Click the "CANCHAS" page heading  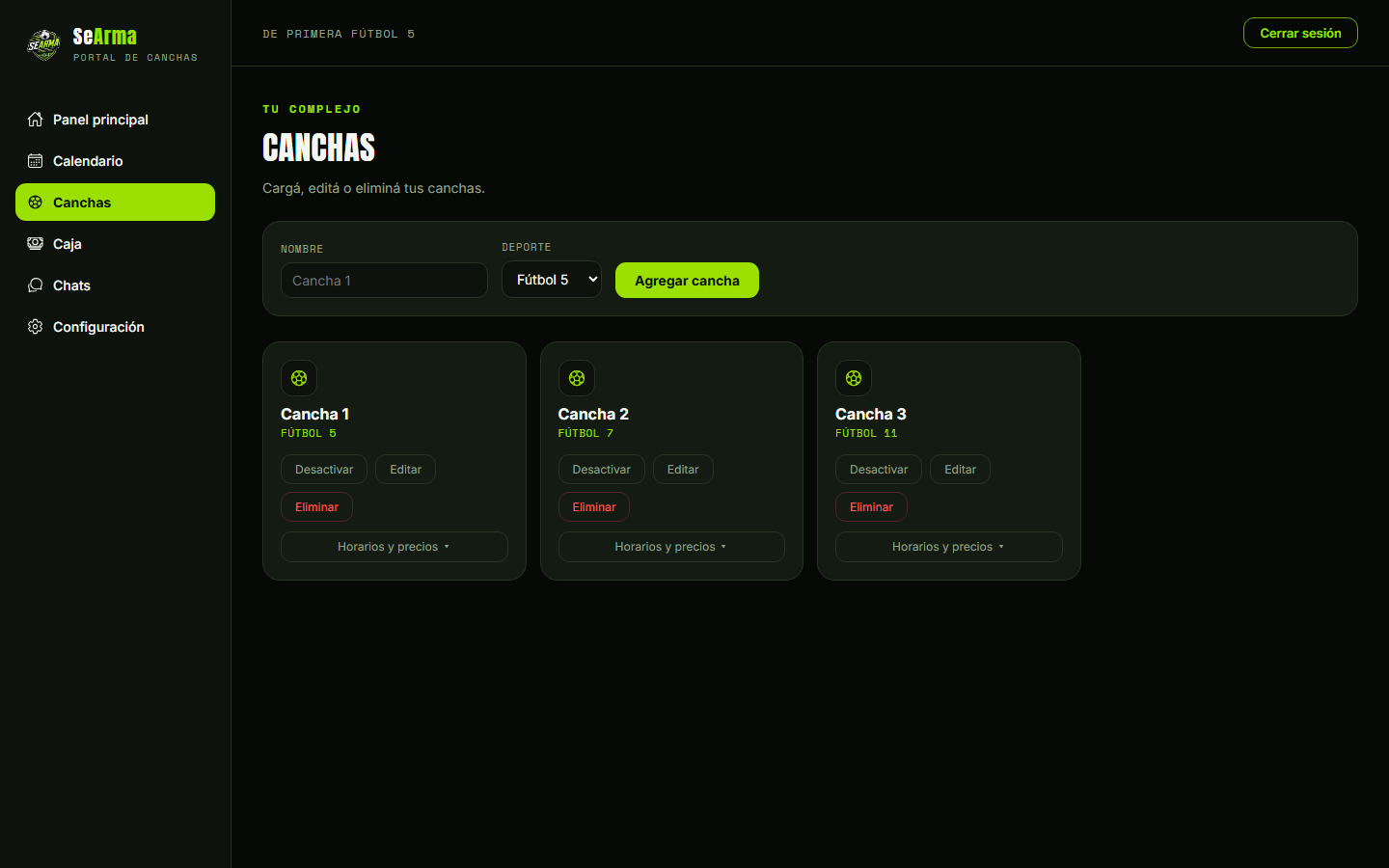click(319, 148)
